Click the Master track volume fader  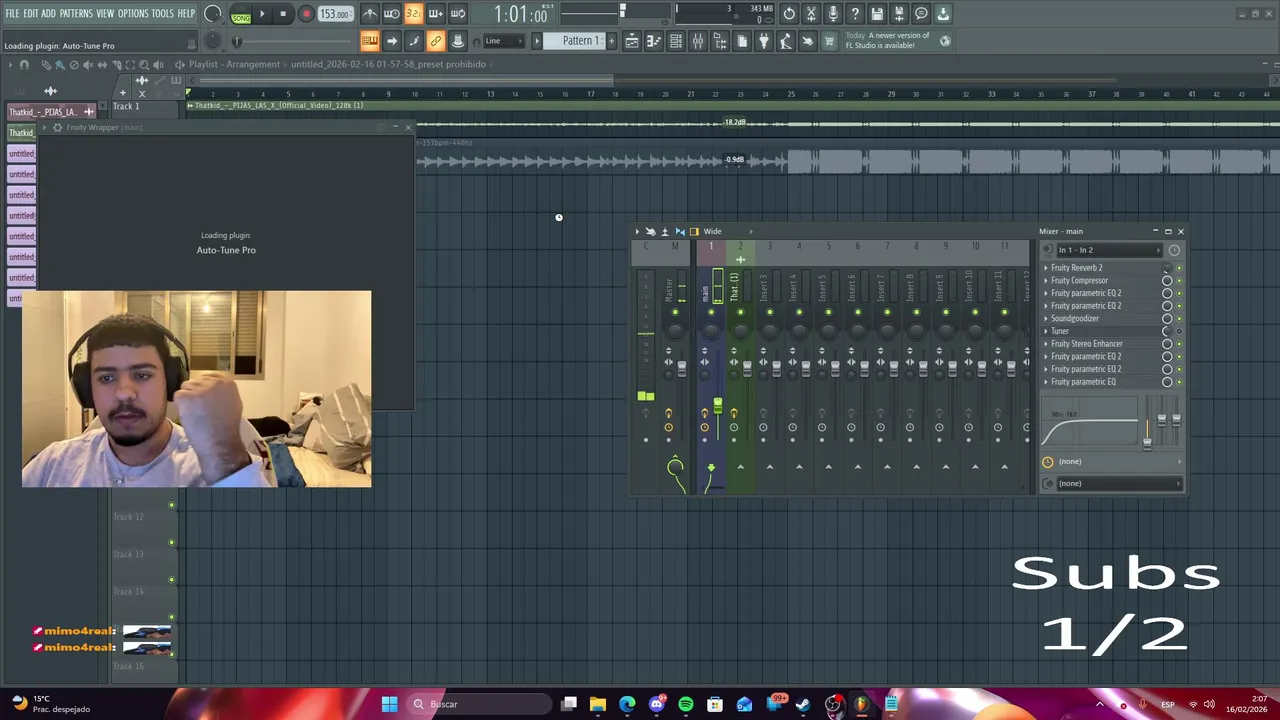click(x=682, y=368)
